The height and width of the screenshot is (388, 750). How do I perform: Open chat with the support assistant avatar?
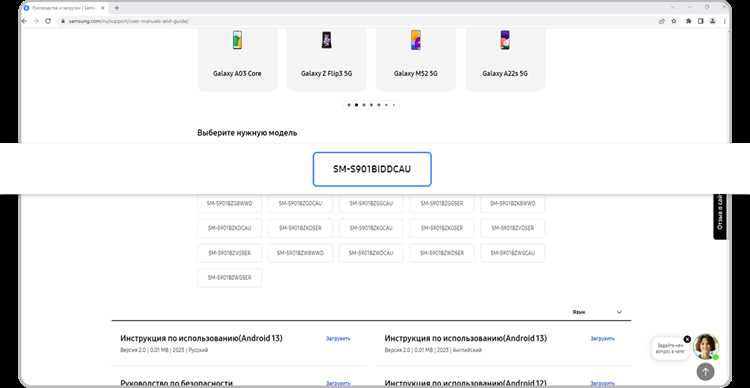pos(706,347)
